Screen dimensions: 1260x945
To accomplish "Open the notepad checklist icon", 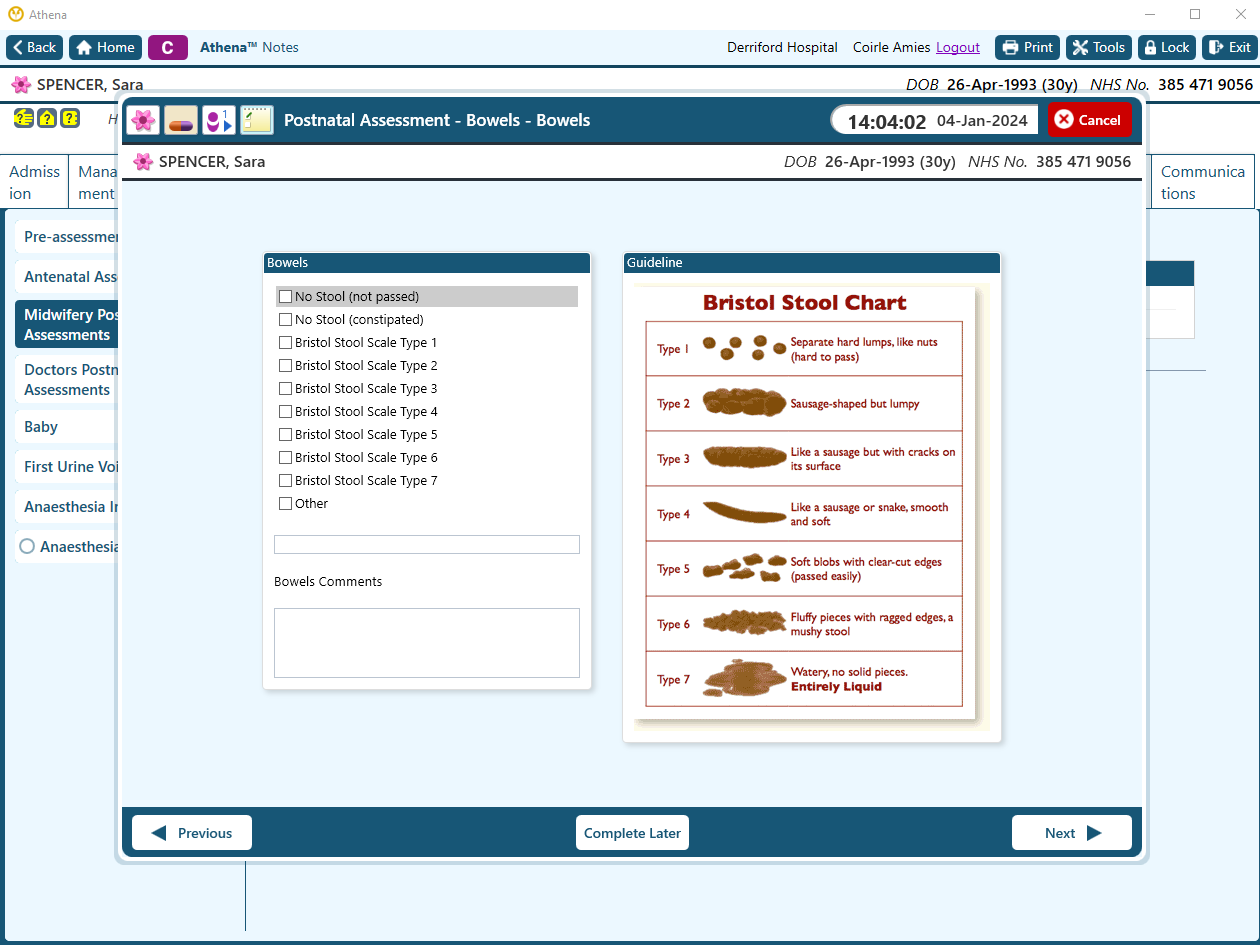I will pos(257,120).
